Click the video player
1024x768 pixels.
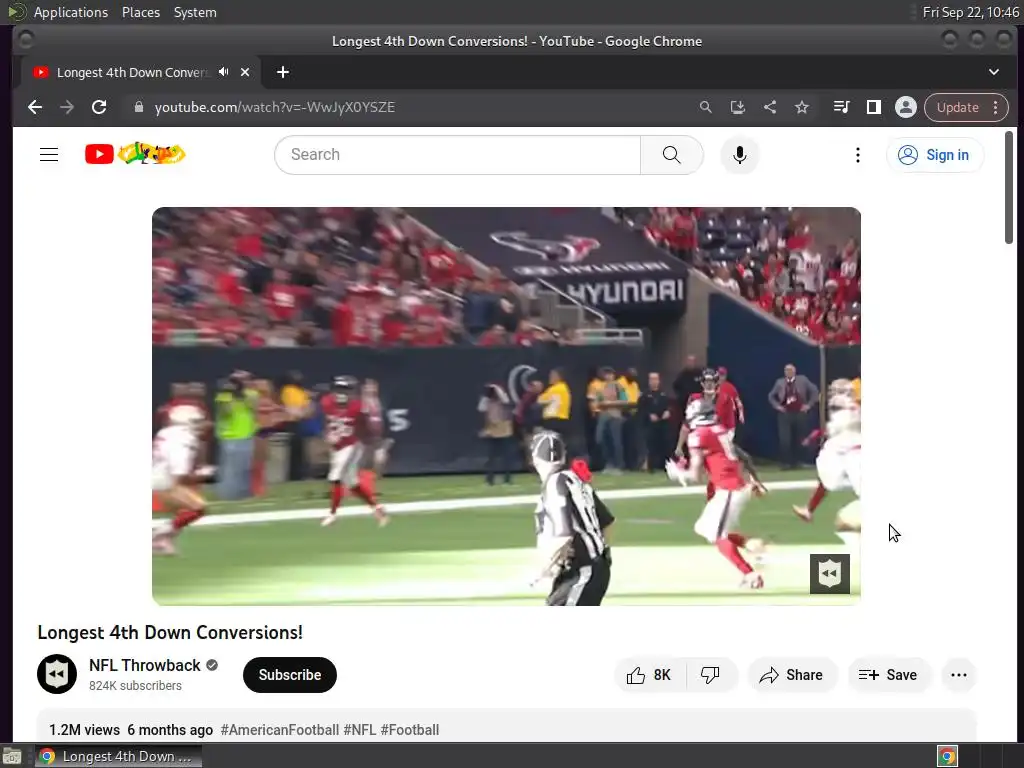coord(506,406)
